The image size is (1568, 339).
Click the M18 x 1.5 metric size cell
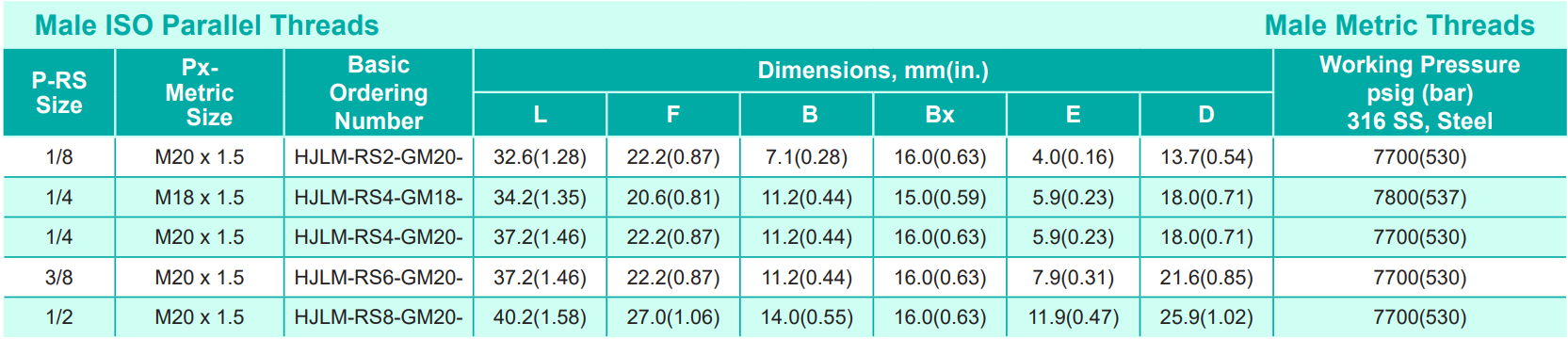(x=200, y=198)
